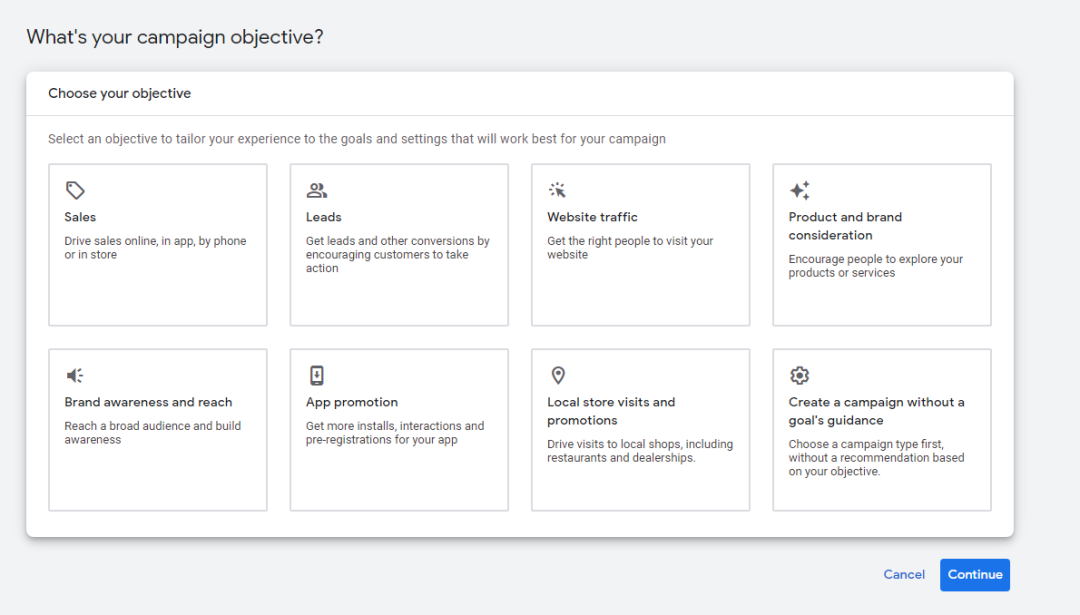
Task: Select the Sales objective title
Action: (81, 217)
